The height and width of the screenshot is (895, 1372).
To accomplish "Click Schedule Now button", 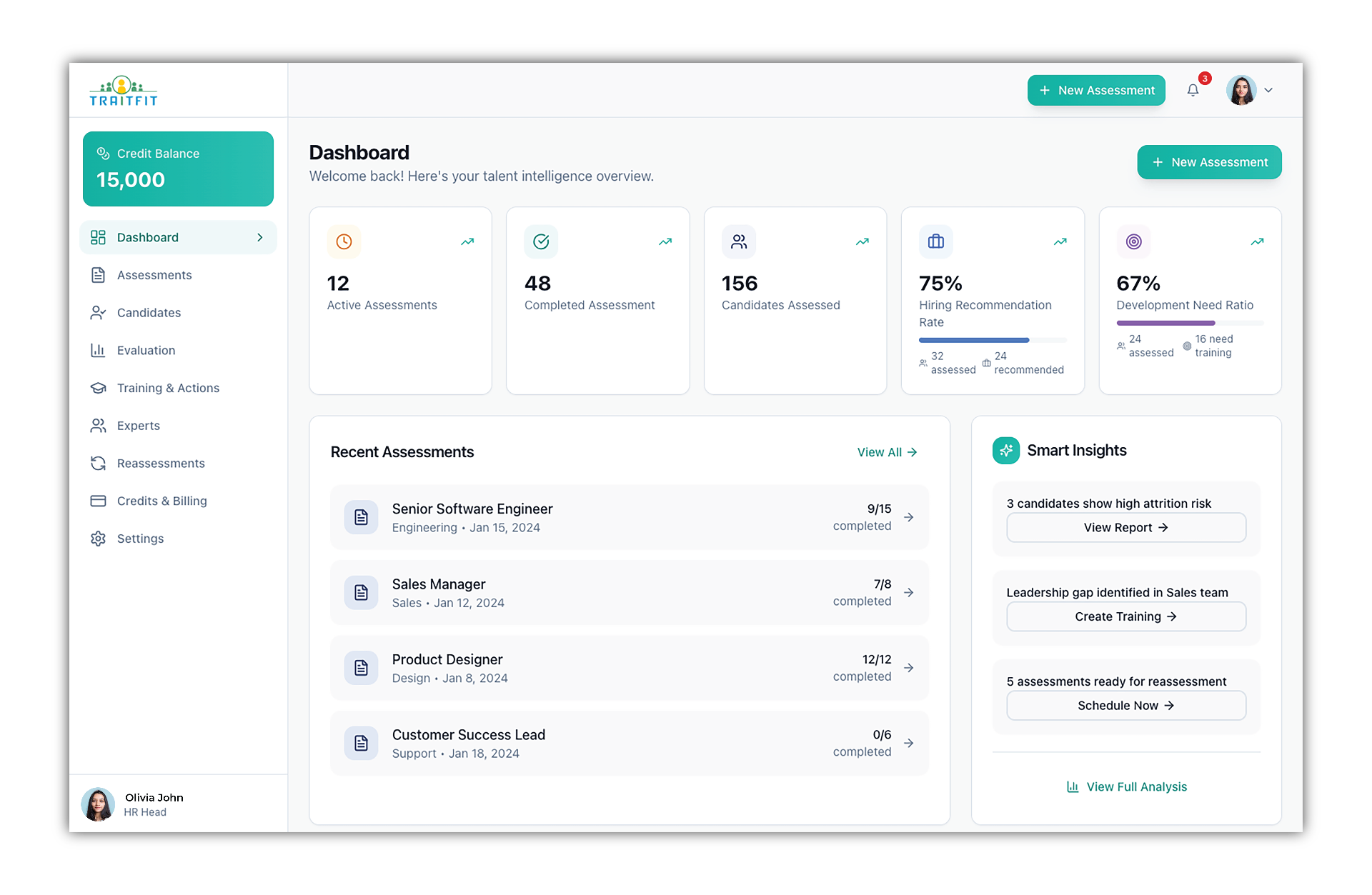I will click(1126, 706).
